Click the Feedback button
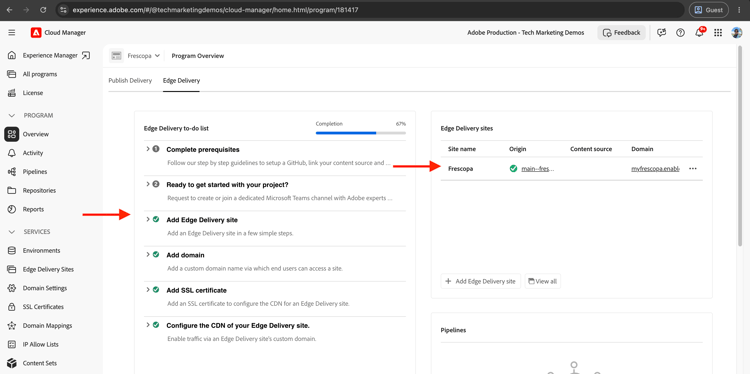750x374 pixels. click(621, 33)
